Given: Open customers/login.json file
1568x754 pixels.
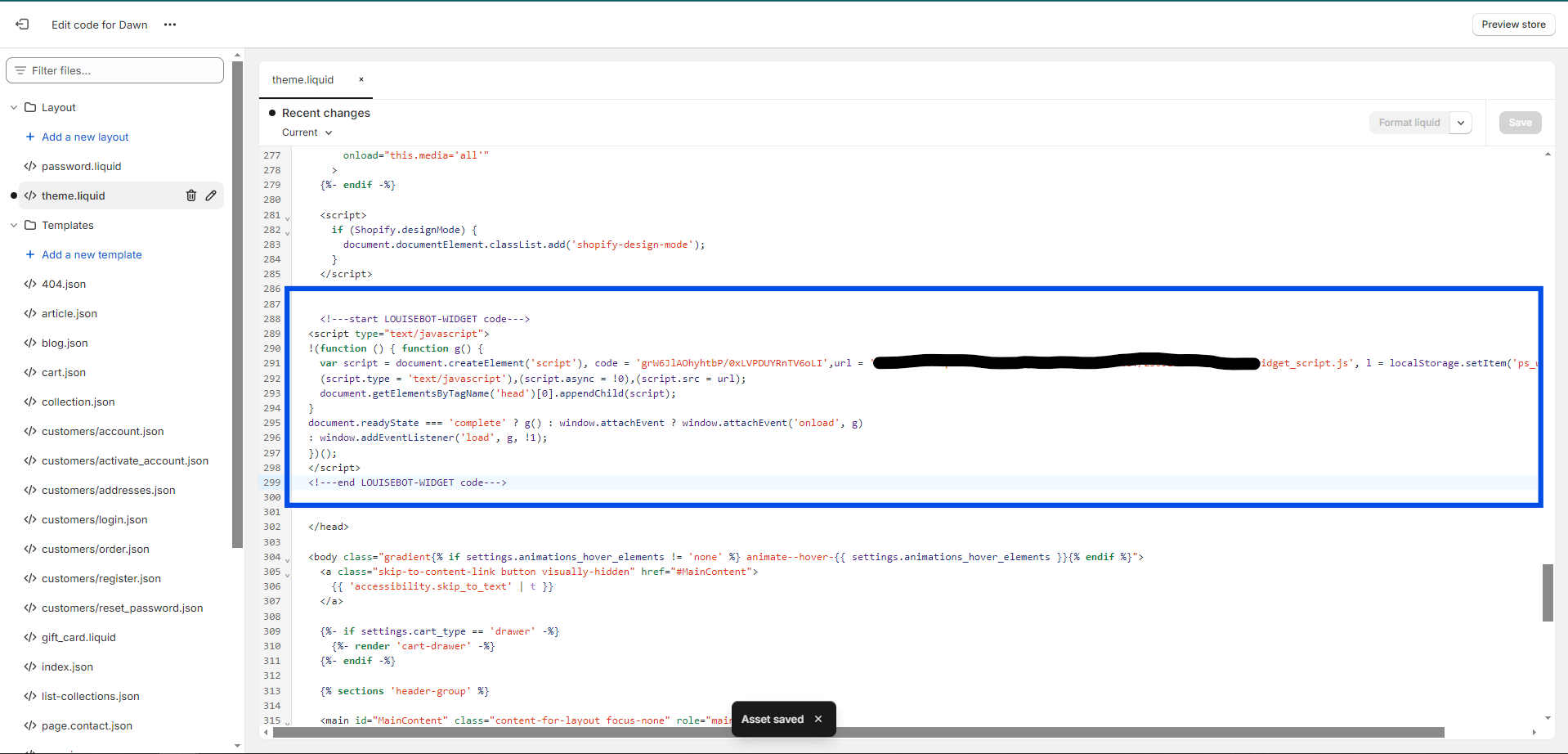Looking at the screenshot, I should [95, 519].
